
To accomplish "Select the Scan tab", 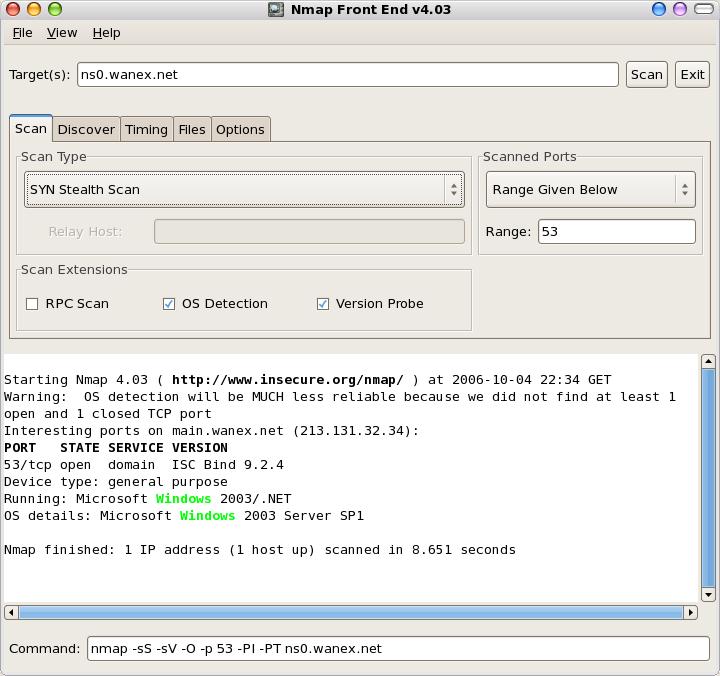I will (31, 129).
